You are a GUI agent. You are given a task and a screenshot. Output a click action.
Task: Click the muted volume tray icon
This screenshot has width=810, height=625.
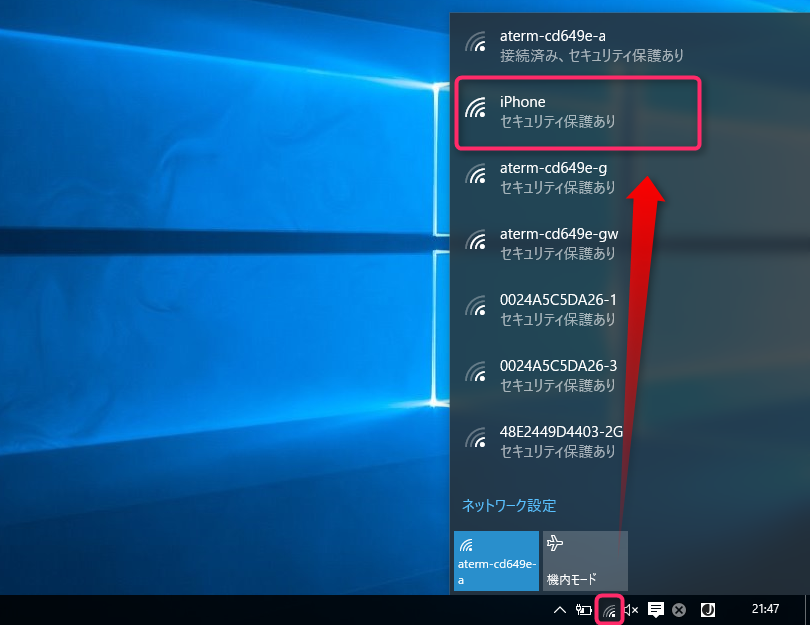(631, 611)
